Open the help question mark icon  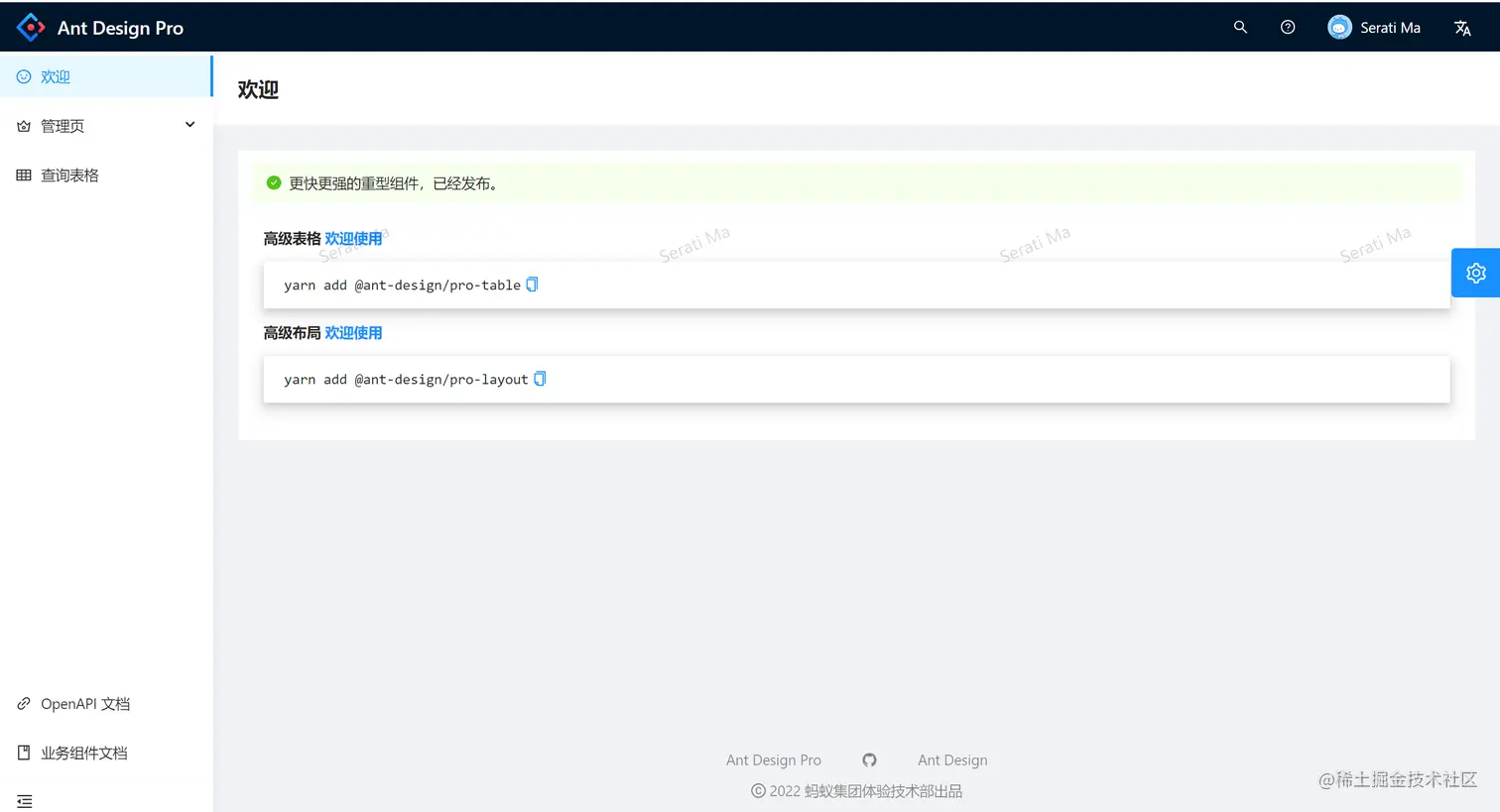(1288, 28)
